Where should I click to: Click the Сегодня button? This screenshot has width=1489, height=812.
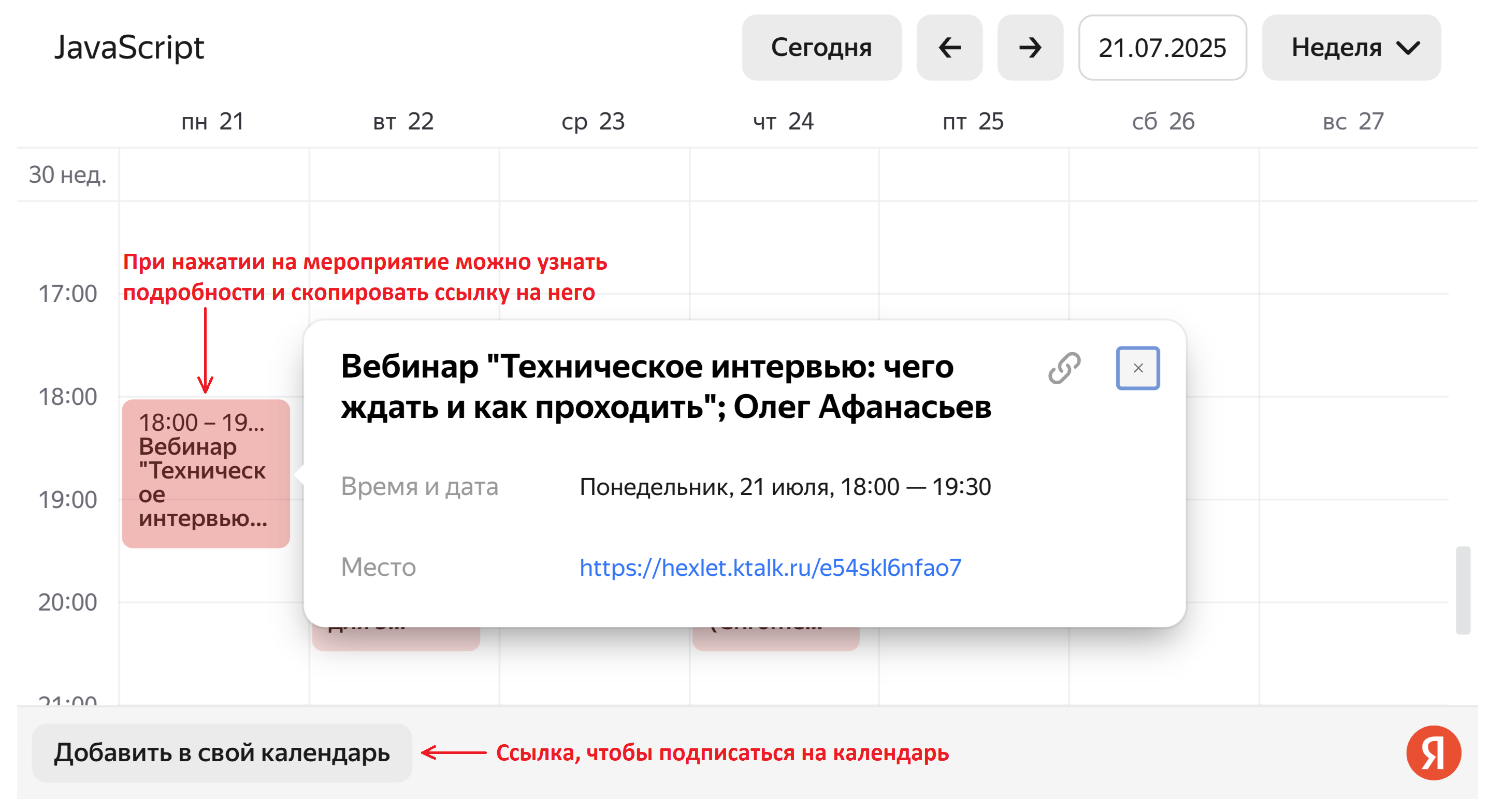point(821,48)
